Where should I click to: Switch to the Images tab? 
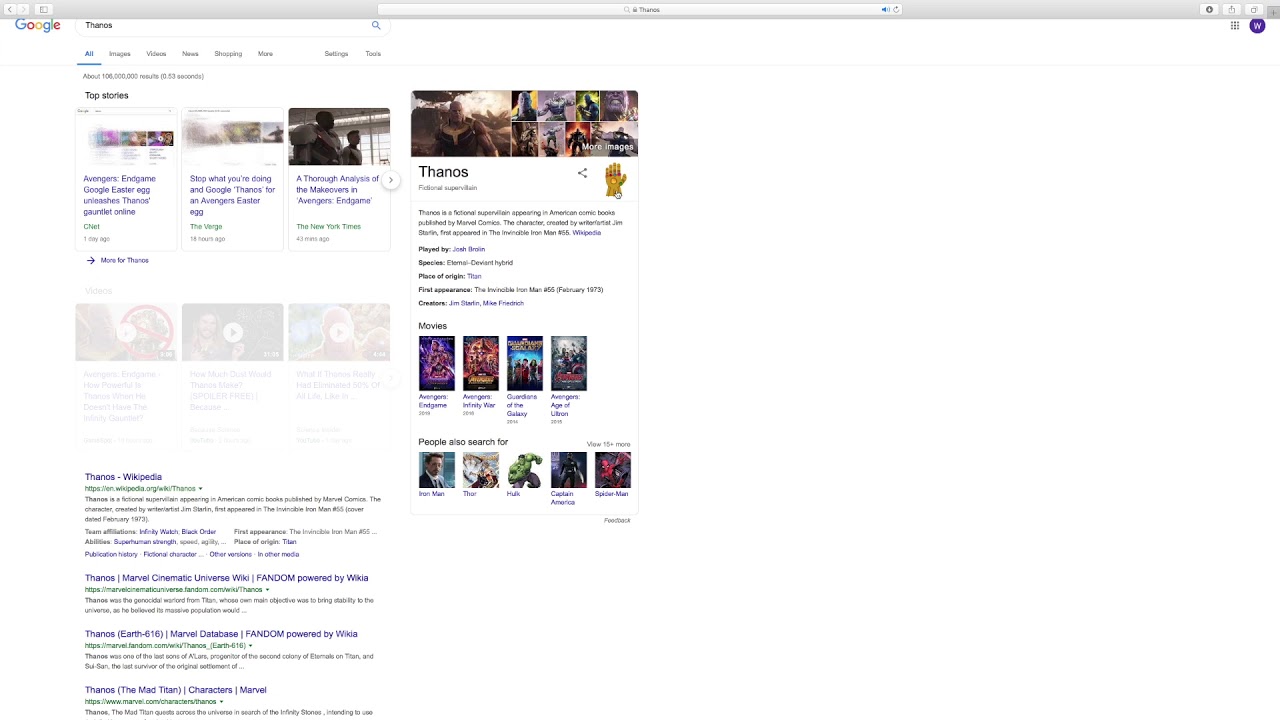click(x=120, y=54)
